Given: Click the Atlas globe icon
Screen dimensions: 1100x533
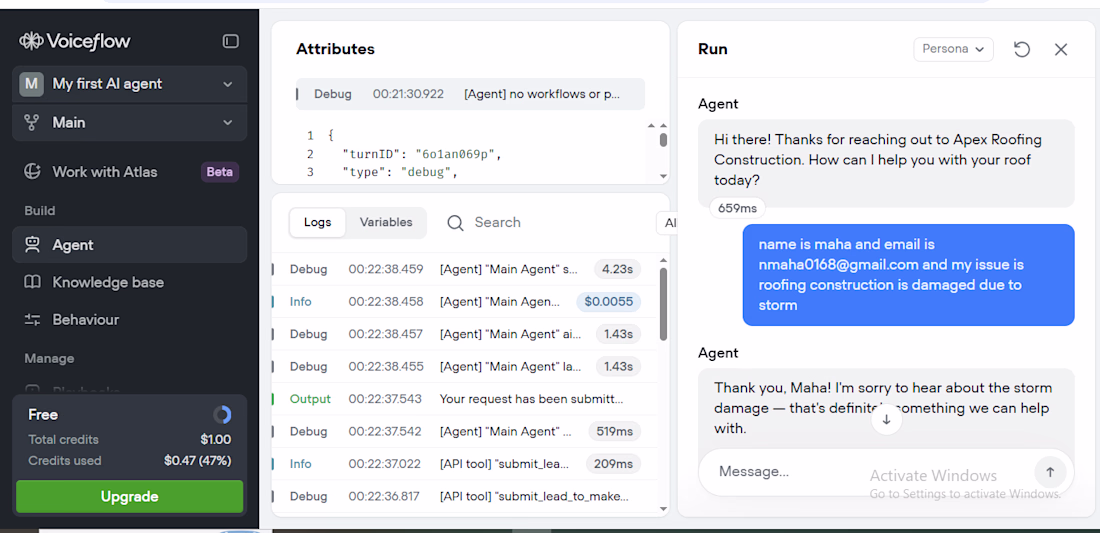Looking at the screenshot, I should tap(32, 172).
